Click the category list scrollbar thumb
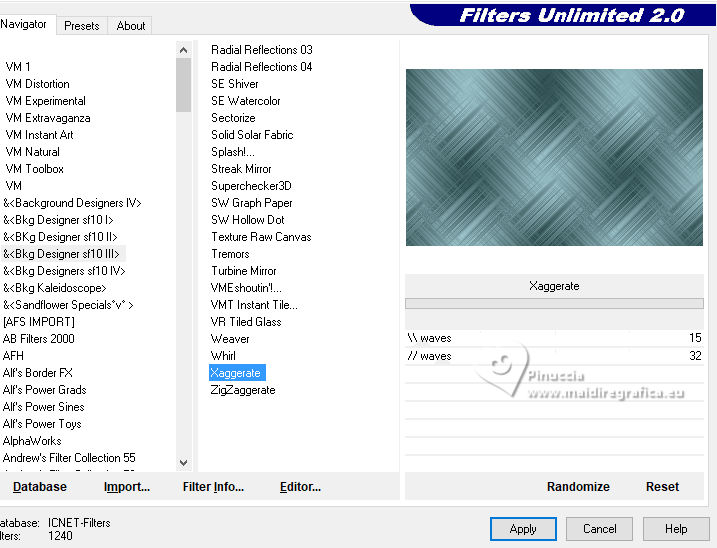This screenshot has width=717, height=548. (x=183, y=85)
